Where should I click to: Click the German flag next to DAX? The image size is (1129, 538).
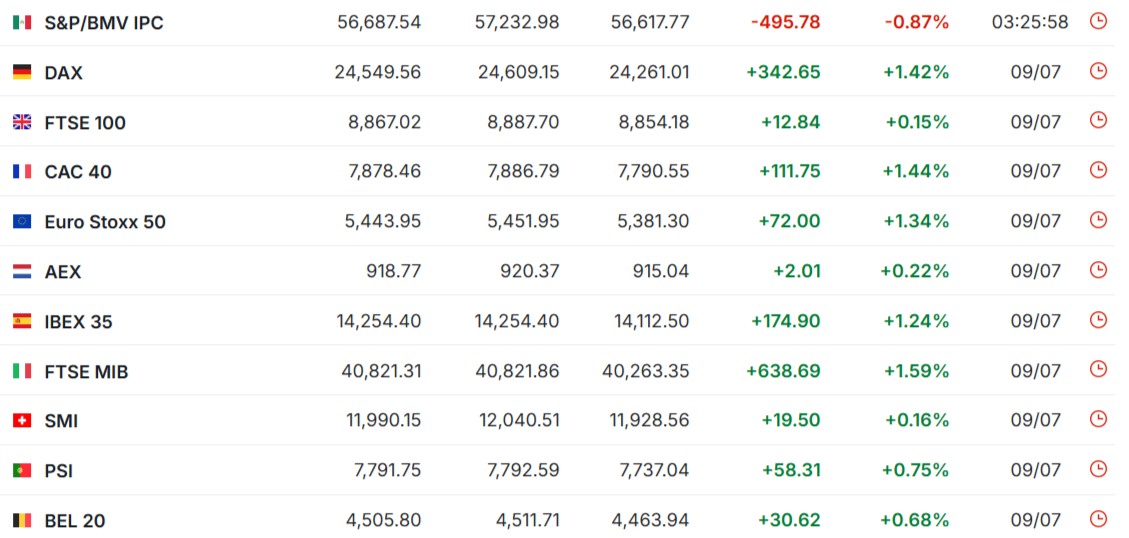[22, 72]
